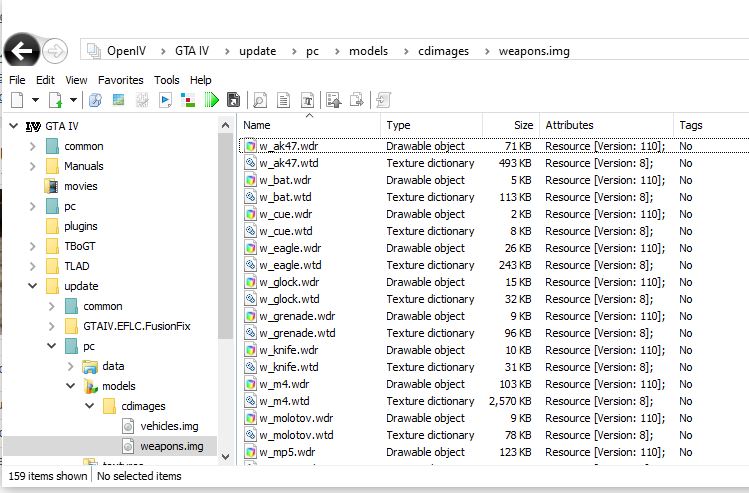Image resolution: width=749 pixels, height=493 pixels.
Task: Open the Import dropdown arrow in toolbar
Action: click(73, 100)
